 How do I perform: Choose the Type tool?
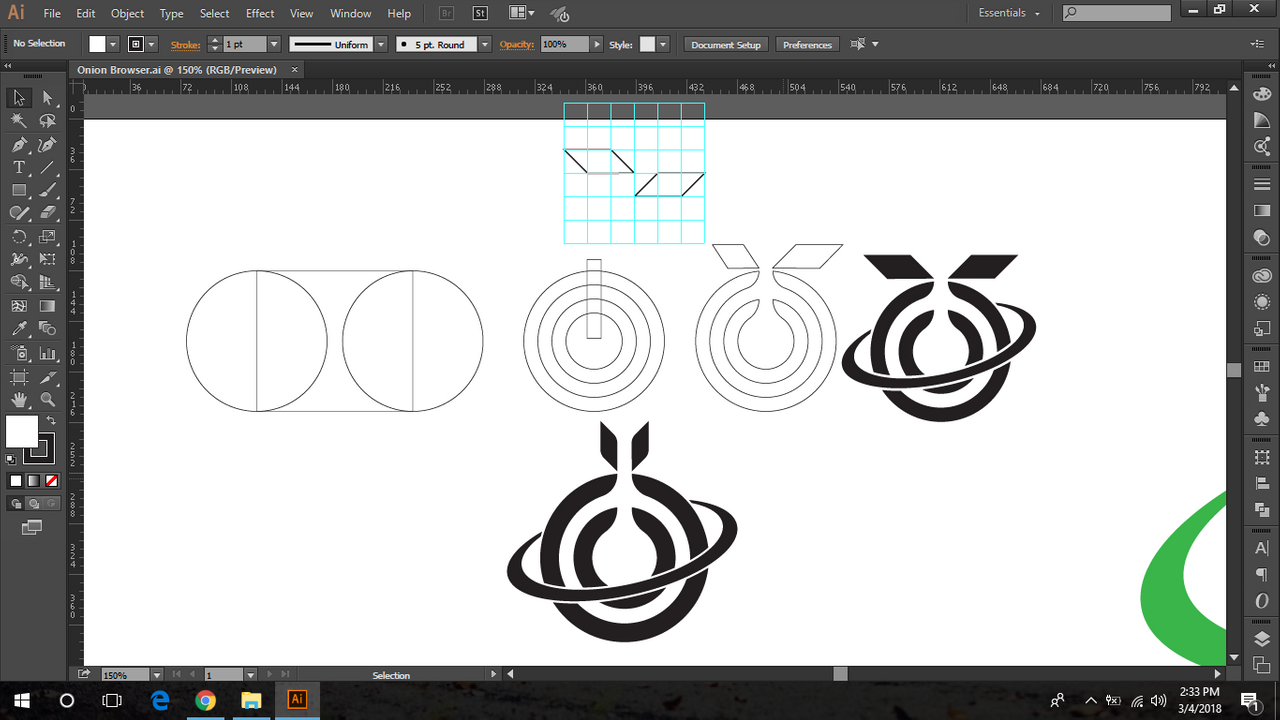19,168
